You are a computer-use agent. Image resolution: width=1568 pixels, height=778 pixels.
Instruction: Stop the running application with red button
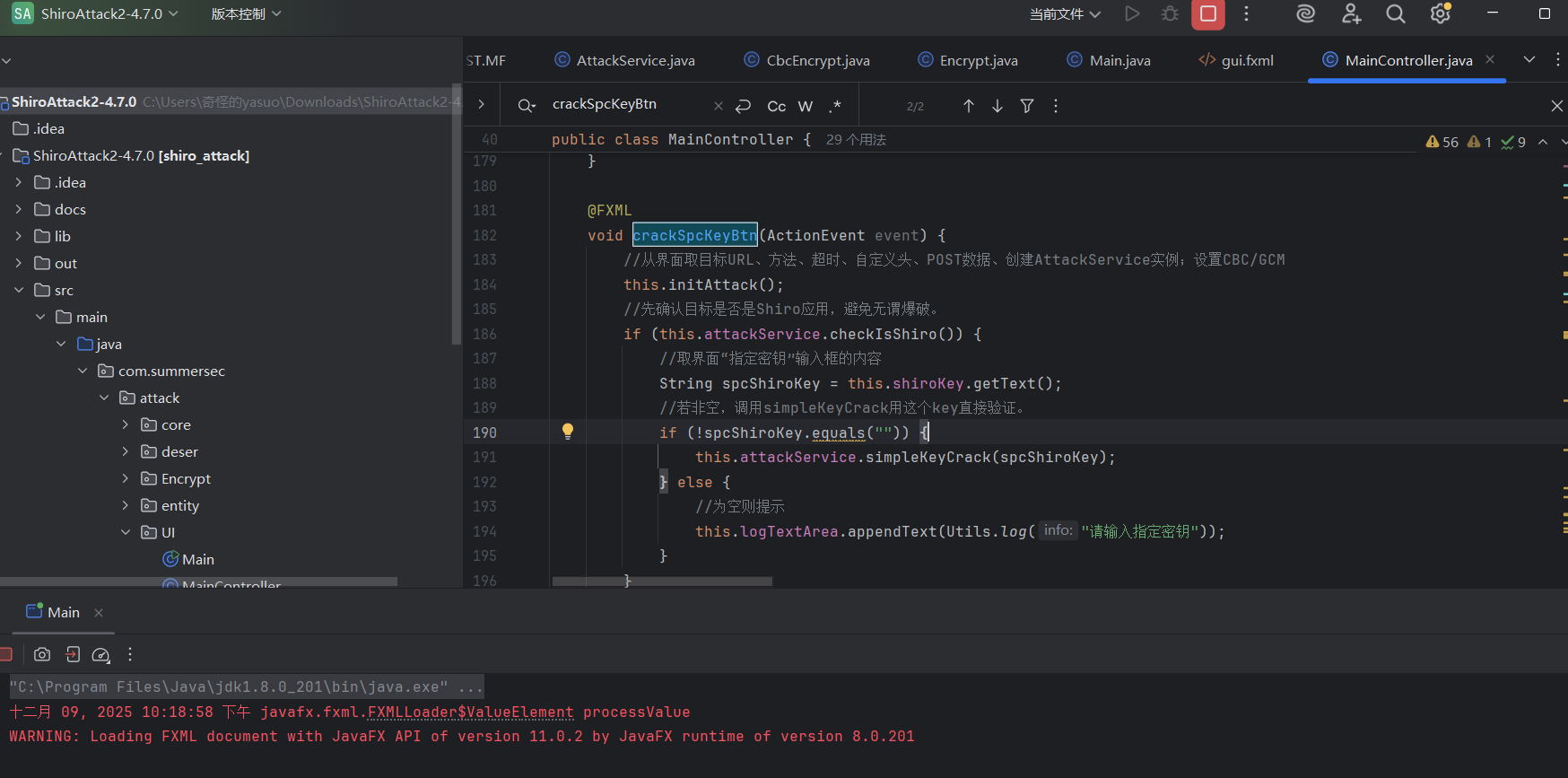point(1207,14)
